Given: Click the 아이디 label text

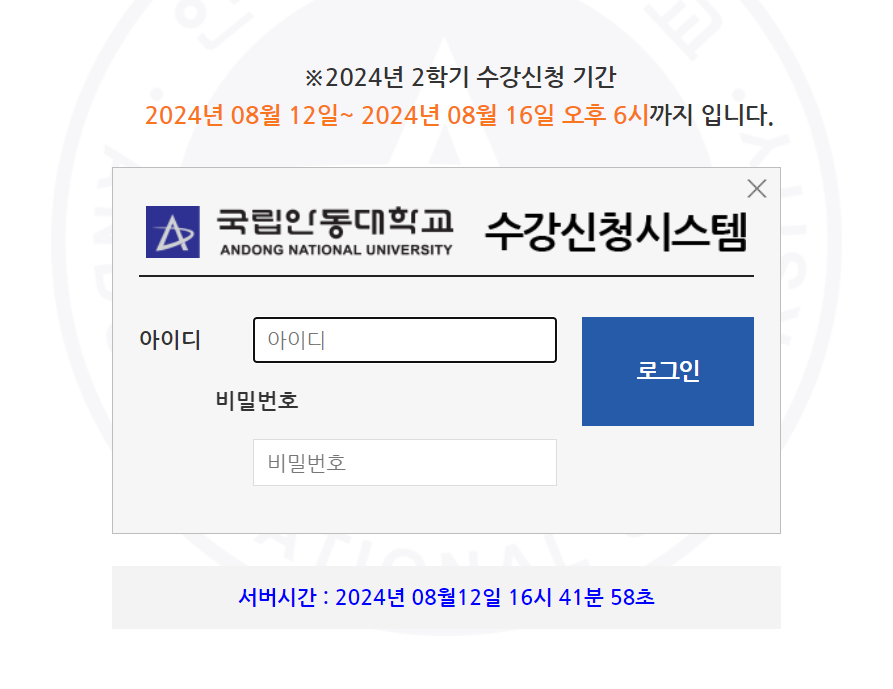Looking at the screenshot, I should pos(170,340).
